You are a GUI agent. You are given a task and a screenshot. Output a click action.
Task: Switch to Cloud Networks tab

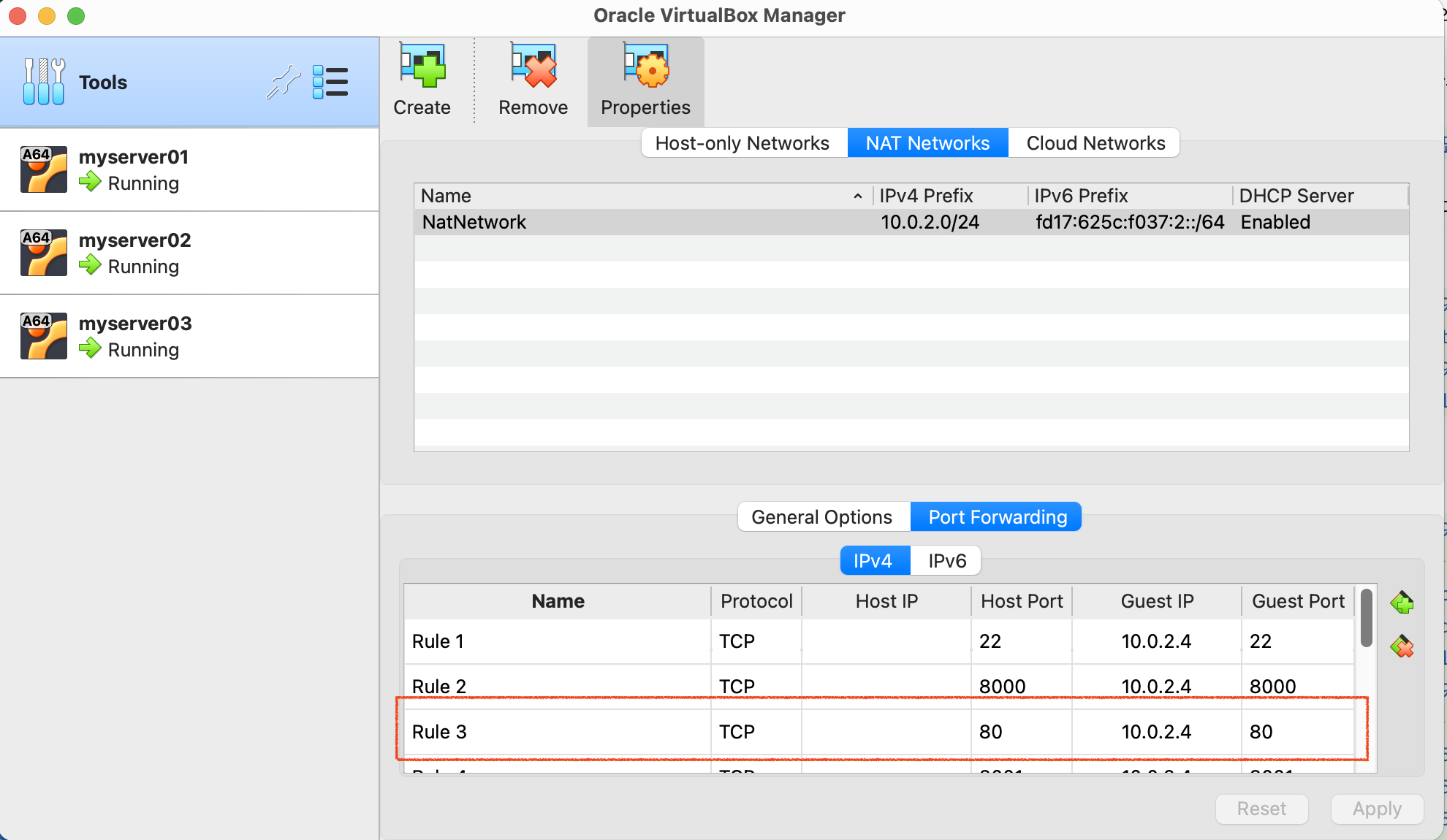tap(1095, 143)
